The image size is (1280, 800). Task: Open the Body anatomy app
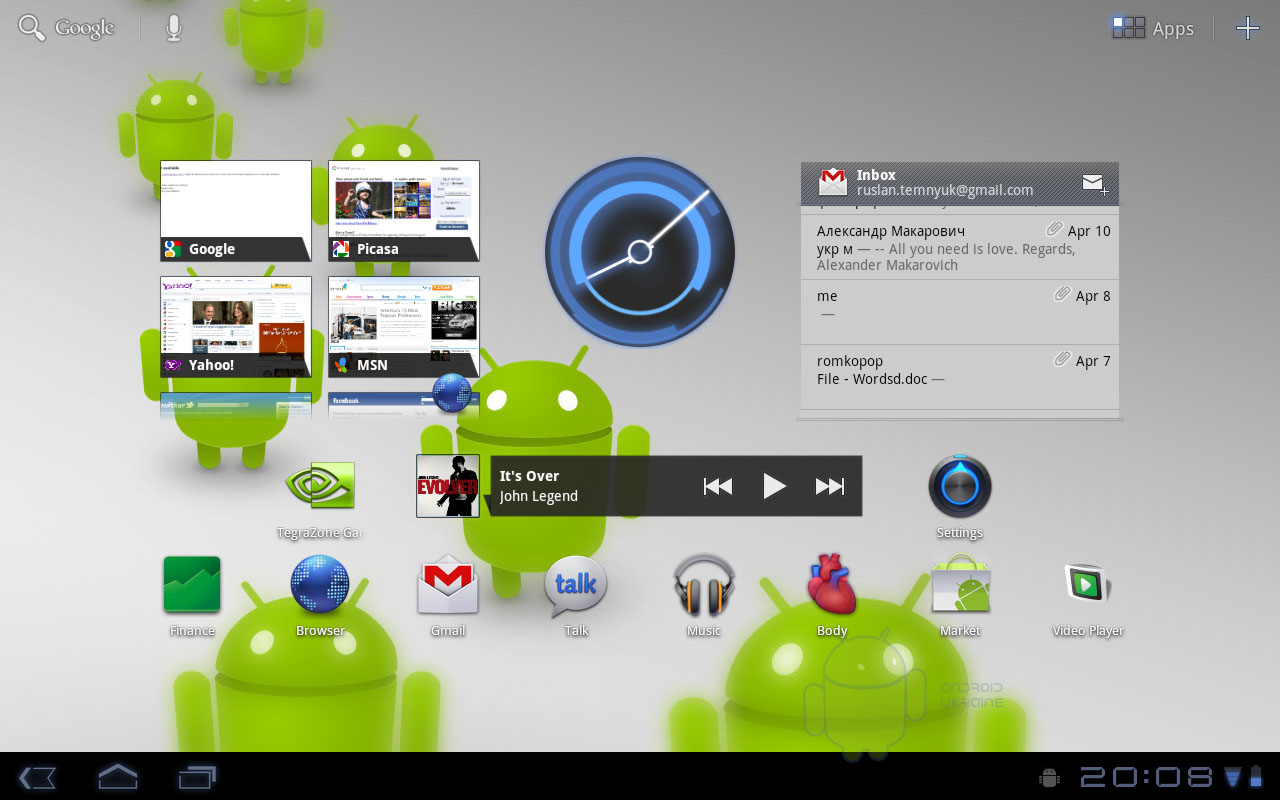[832, 596]
